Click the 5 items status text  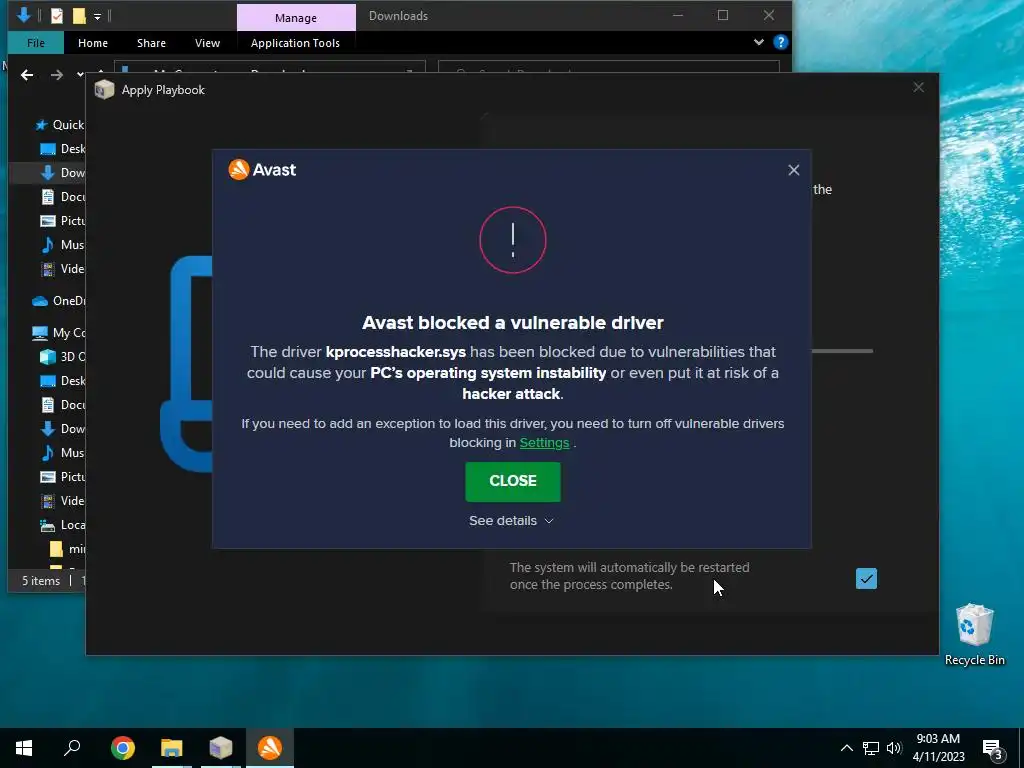tap(41, 581)
